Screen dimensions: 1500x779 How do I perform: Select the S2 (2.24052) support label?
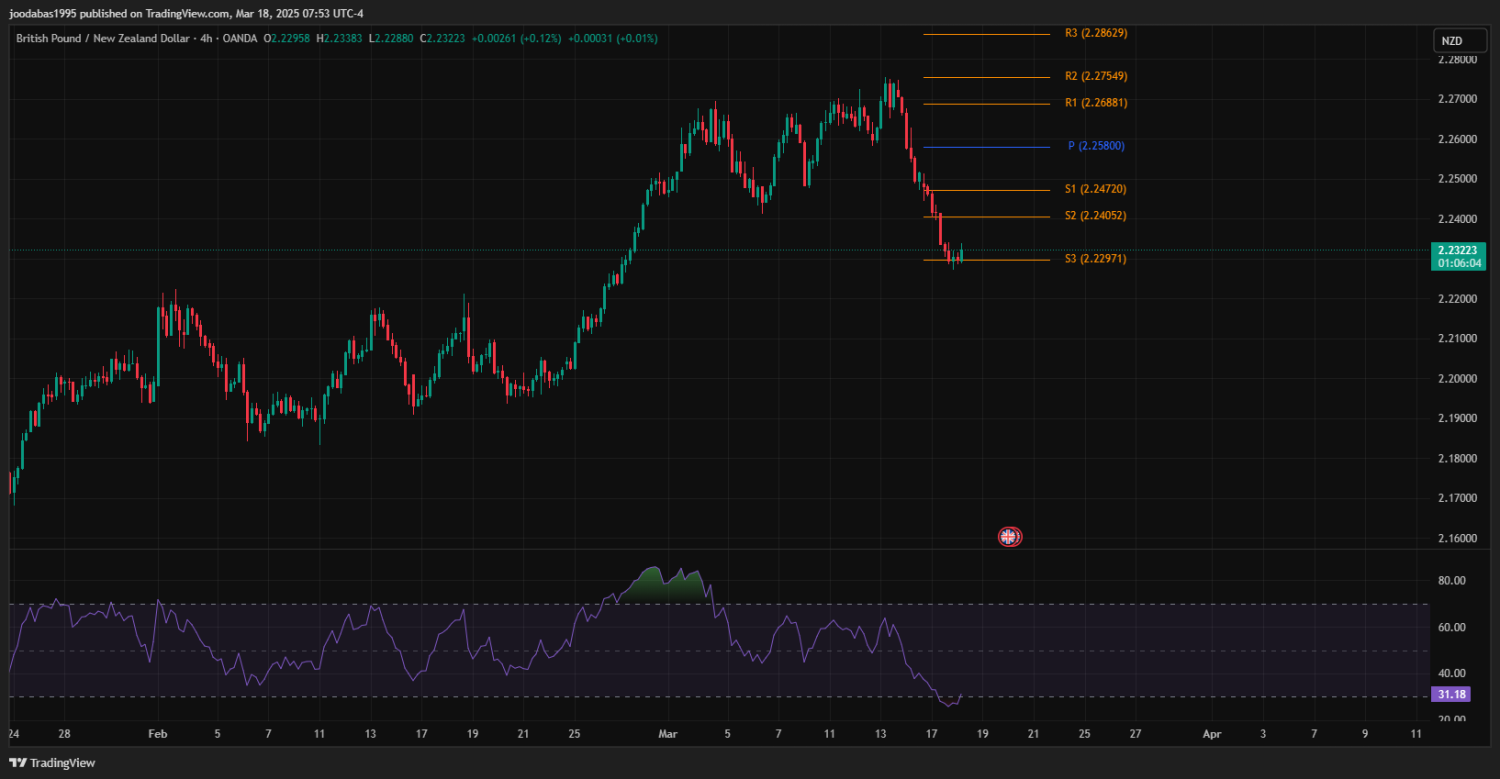1096,216
